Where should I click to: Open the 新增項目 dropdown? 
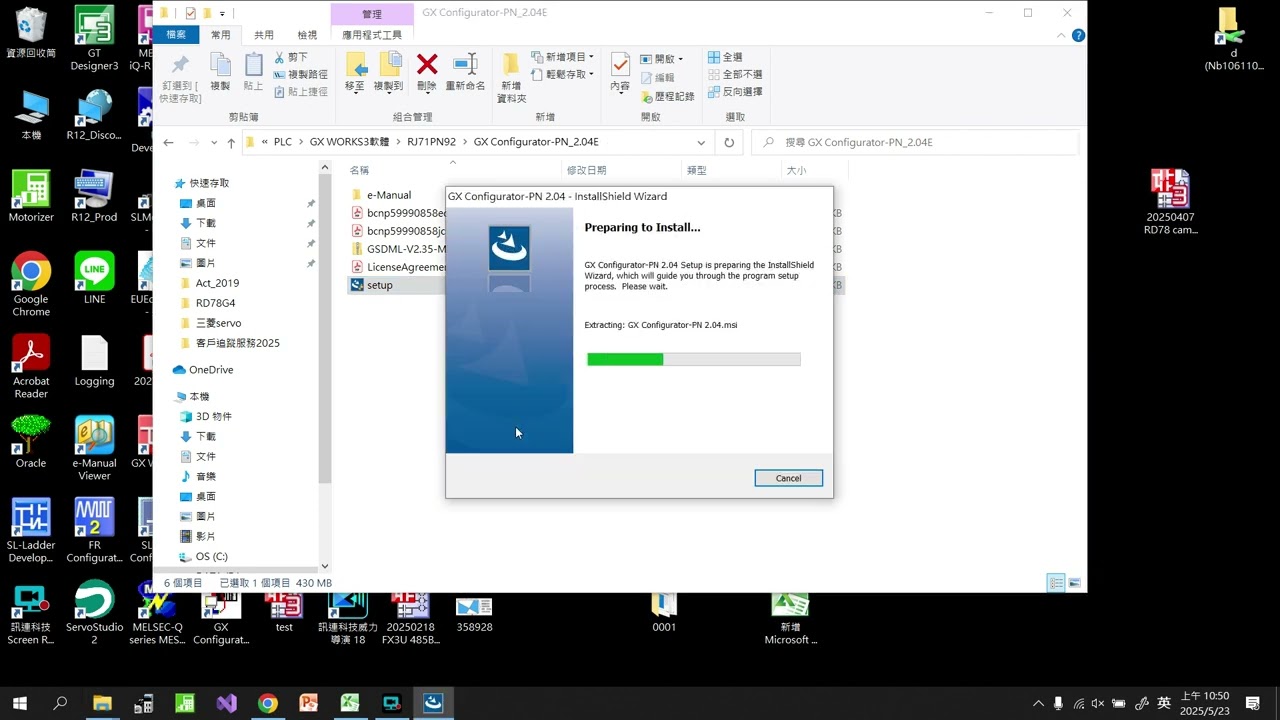click(563, 57)
